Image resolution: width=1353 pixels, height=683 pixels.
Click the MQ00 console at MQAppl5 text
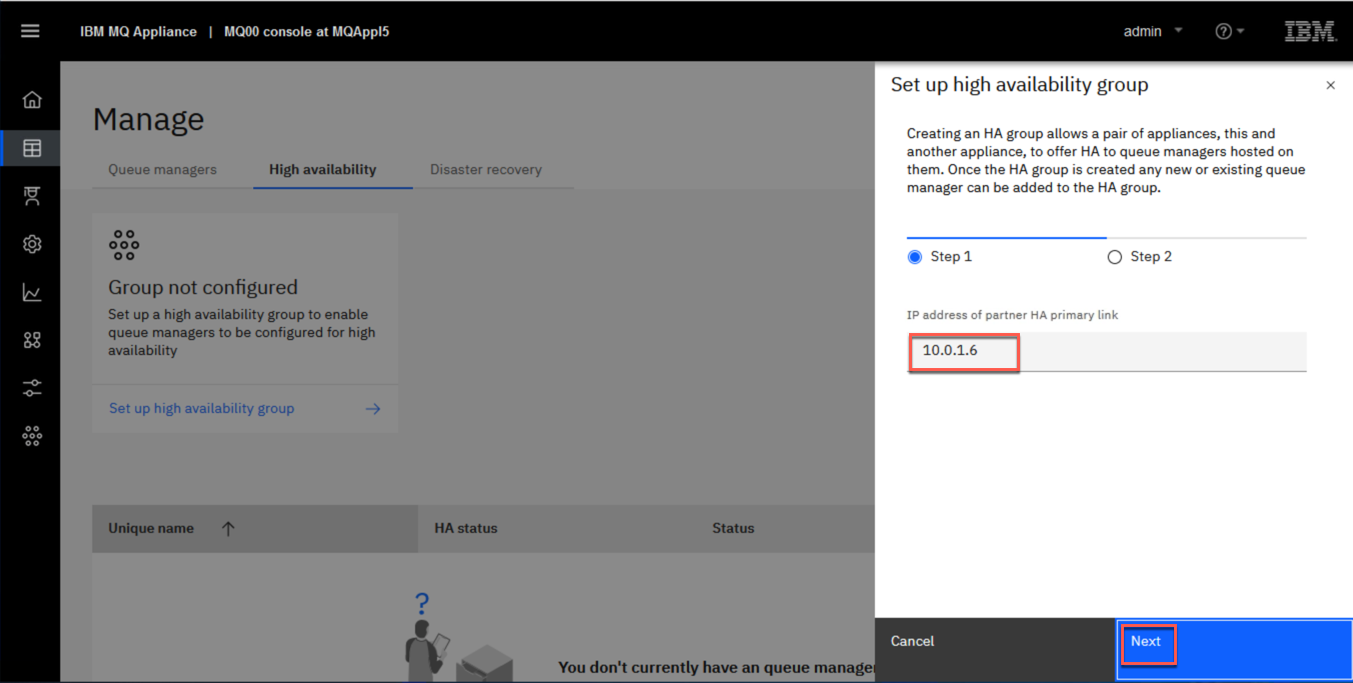307,31
